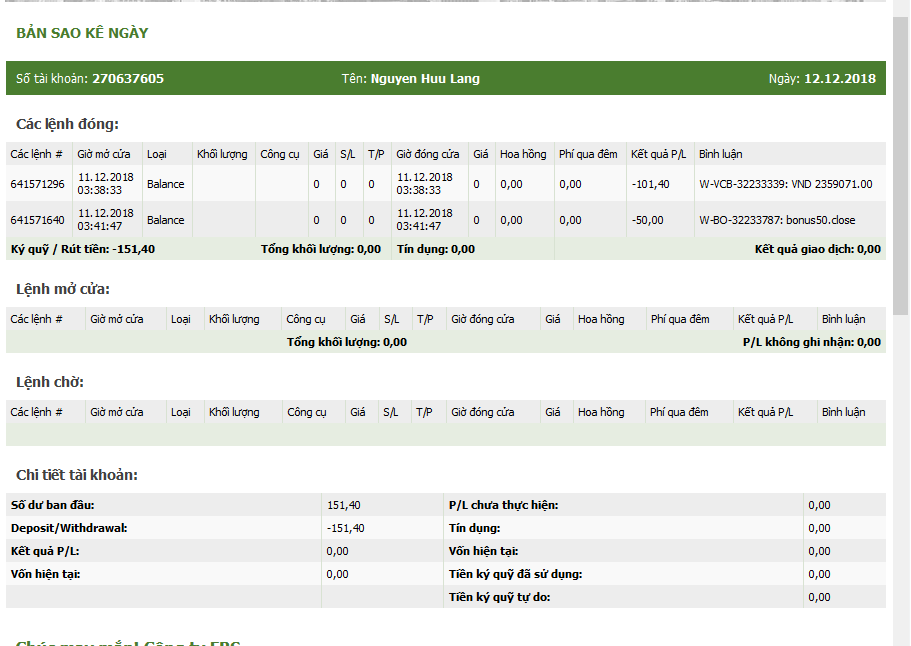Click the Deposit/Withdrawal value -151,40
911x646 pixels.
tap(346, 528)
